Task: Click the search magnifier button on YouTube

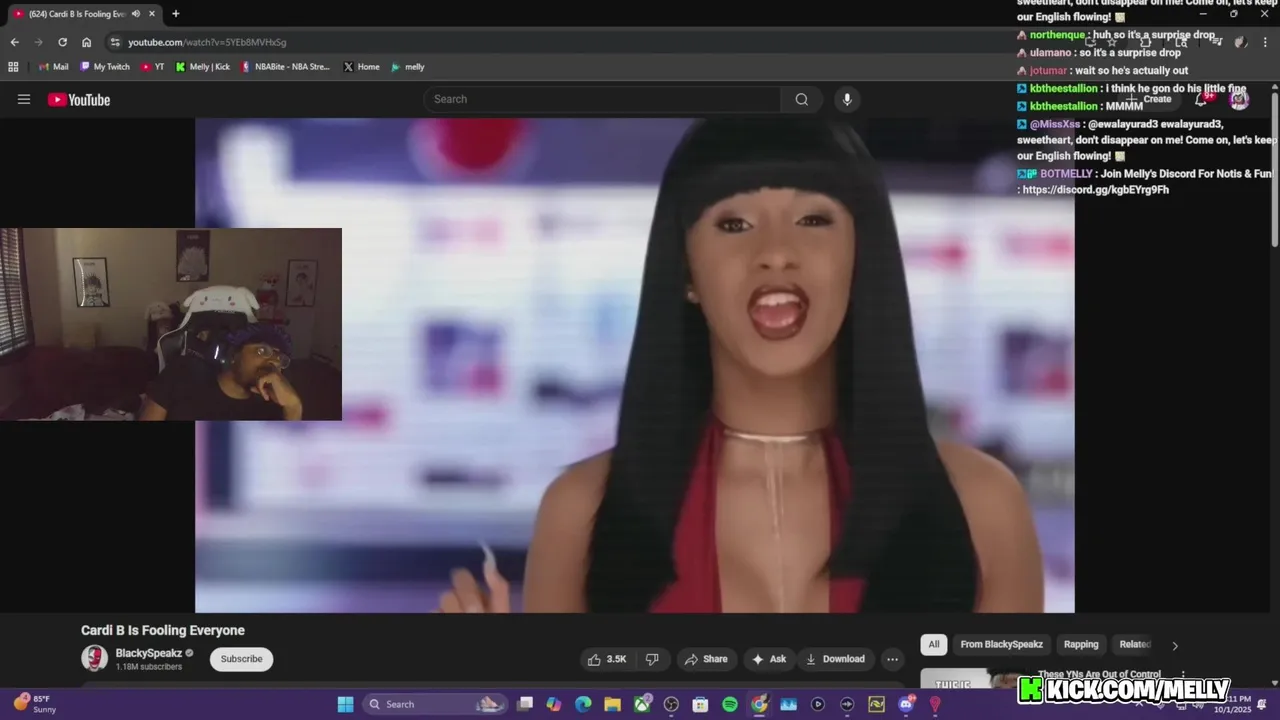Action: click(801, 99)
